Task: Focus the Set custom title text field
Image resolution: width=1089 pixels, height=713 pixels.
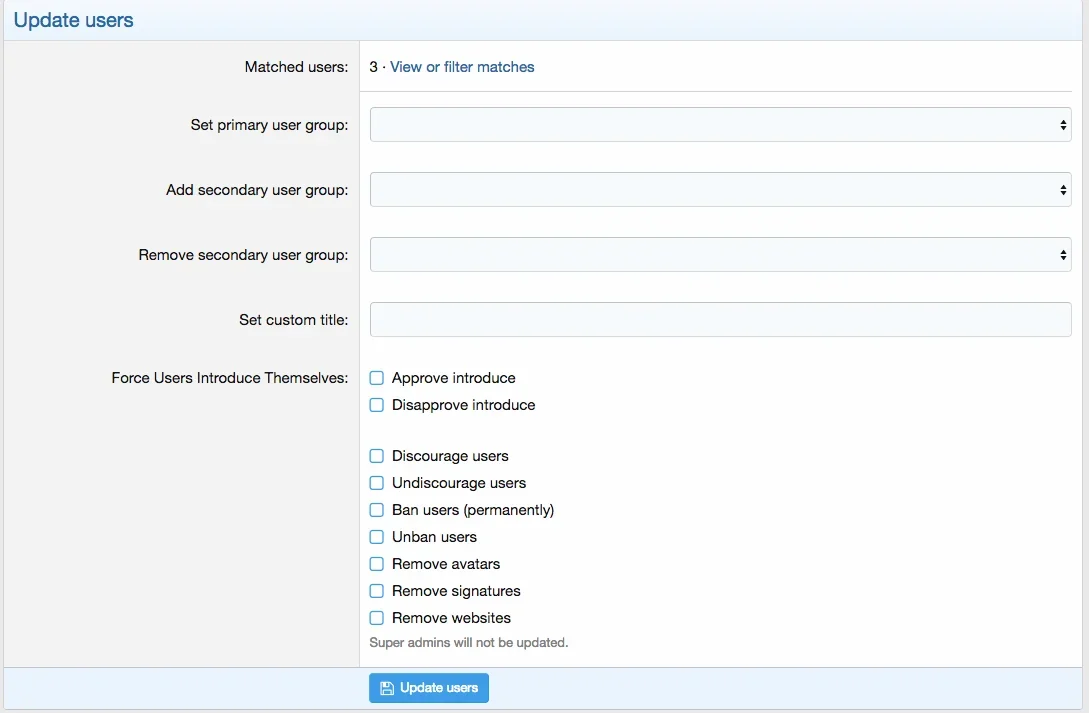Action: (720, 320)
